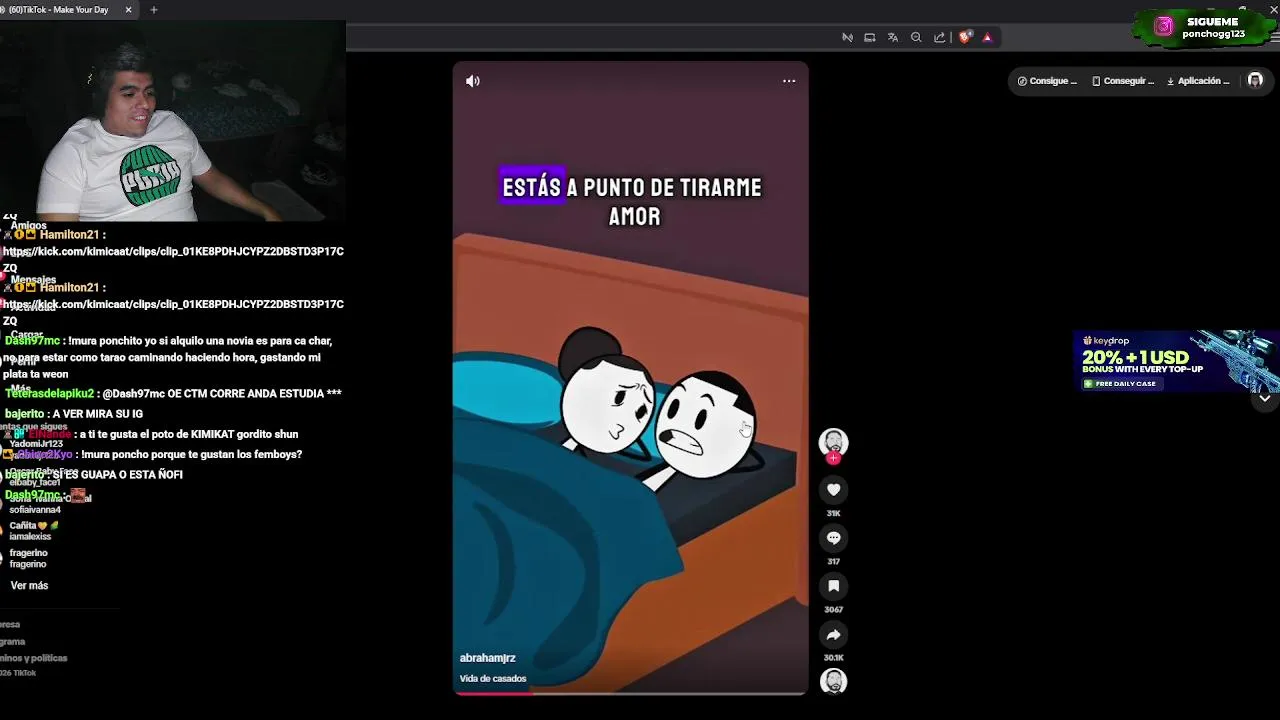Follow creator with red plus badge

click(x=833, y=459)
